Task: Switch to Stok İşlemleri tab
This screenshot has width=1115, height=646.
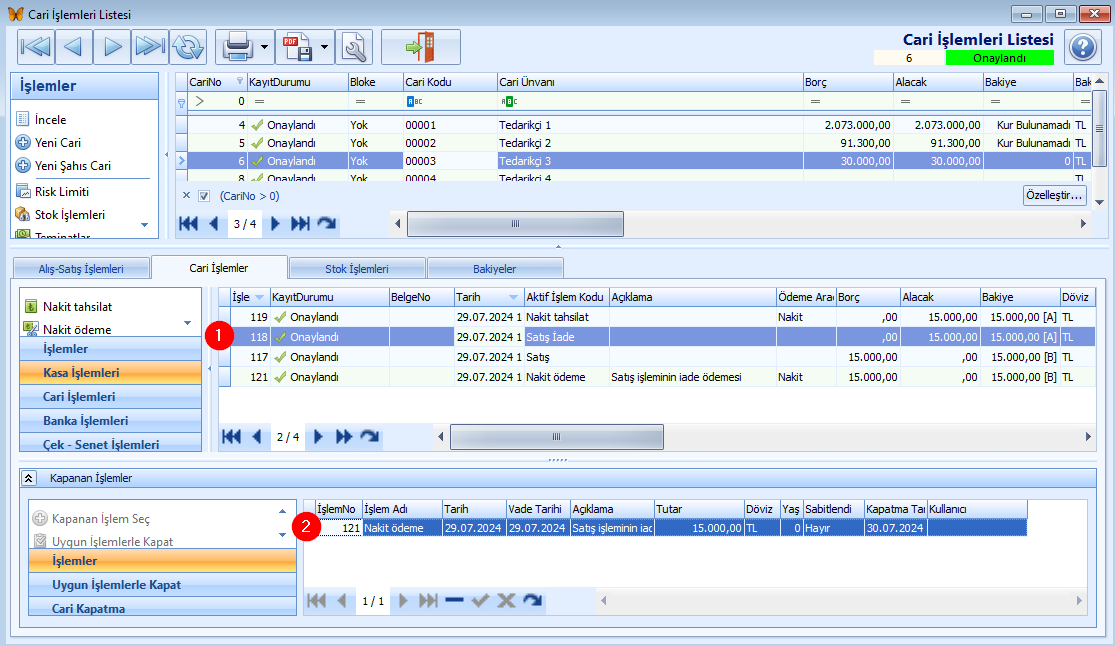Action: pyautogui.click(x=357, y=269)
